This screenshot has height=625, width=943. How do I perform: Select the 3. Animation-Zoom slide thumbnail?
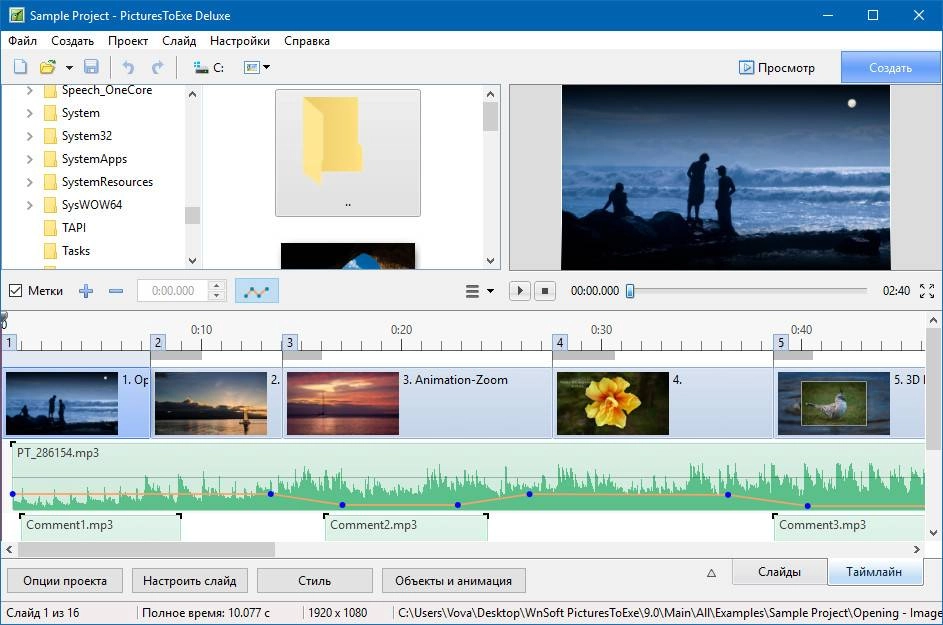[x=343, y=403]
